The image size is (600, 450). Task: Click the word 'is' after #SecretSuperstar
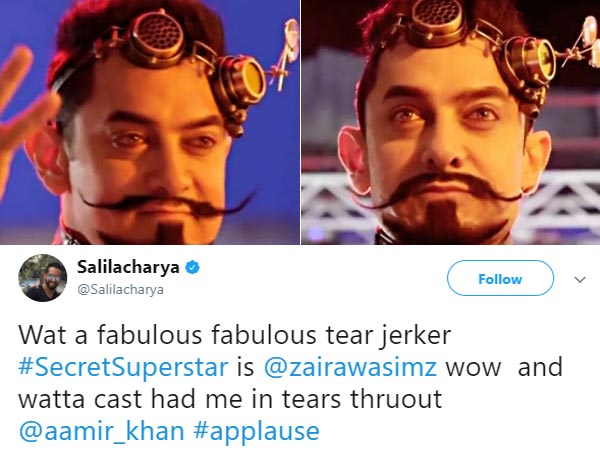[x=246, y=367]
